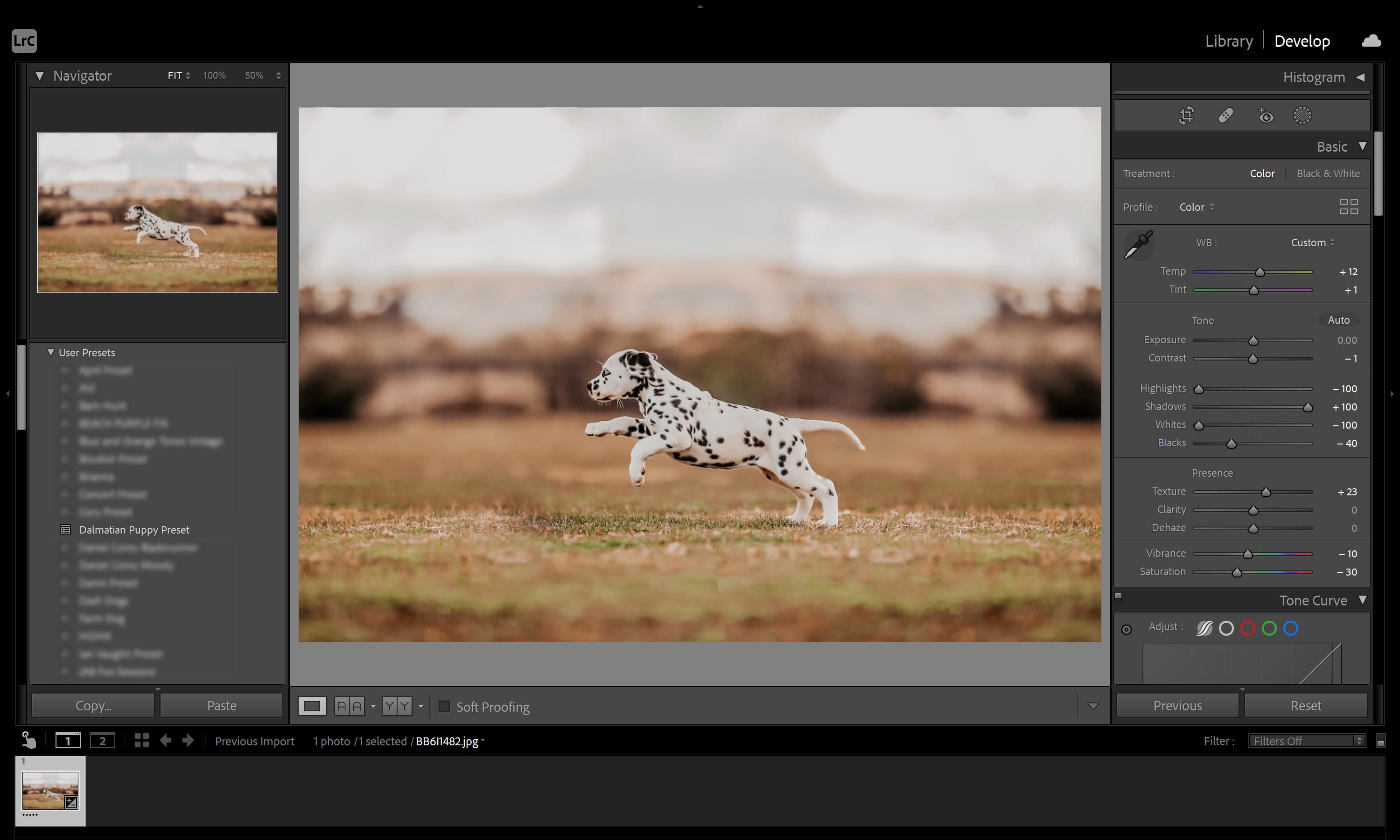Image resolution: width=1400 pixels, height=840 pixels.
Task: Enable the Soft Proofing checkbox
Action: 444,706
